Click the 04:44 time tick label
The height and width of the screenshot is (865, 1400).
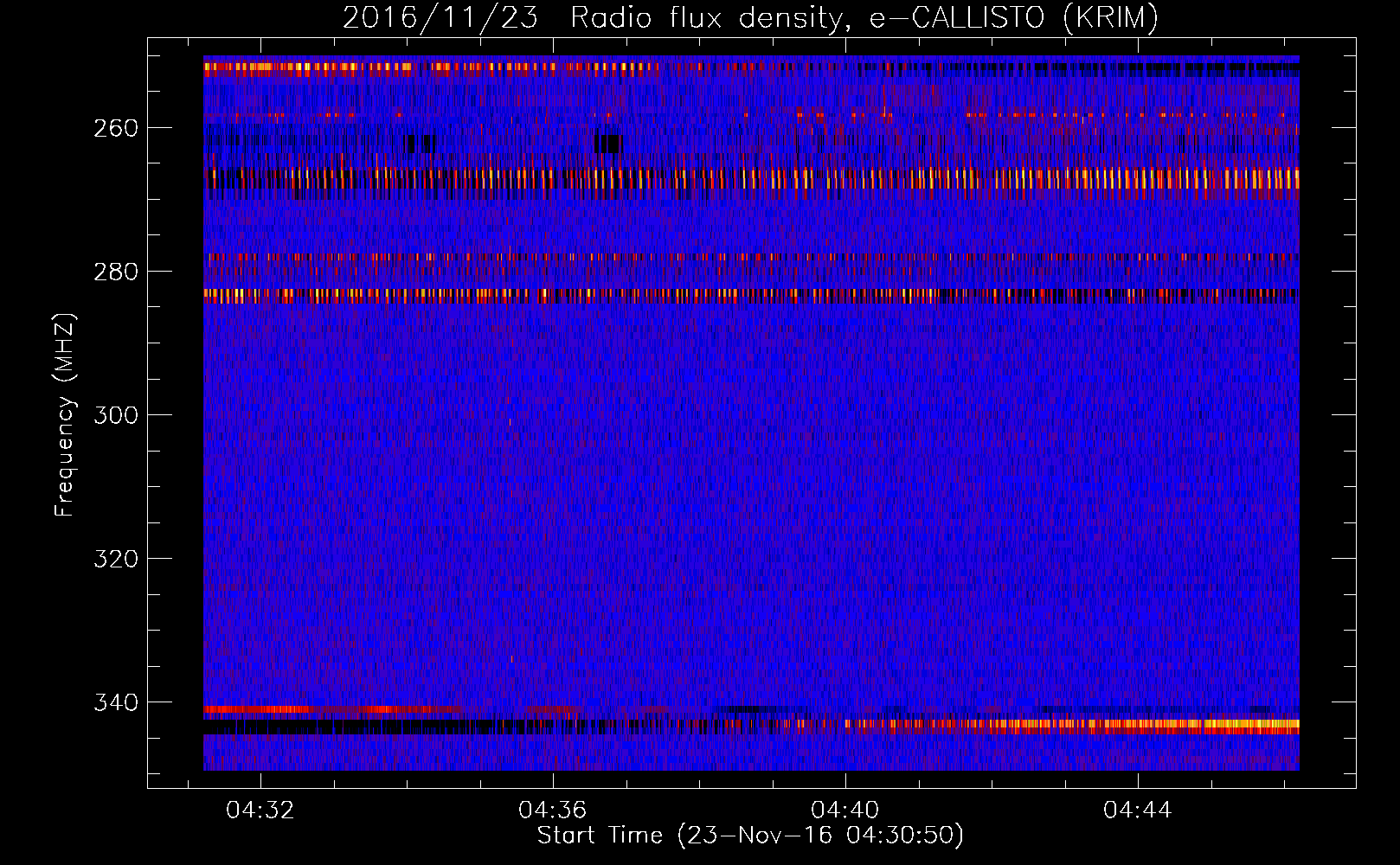(x=1138, y=811)
